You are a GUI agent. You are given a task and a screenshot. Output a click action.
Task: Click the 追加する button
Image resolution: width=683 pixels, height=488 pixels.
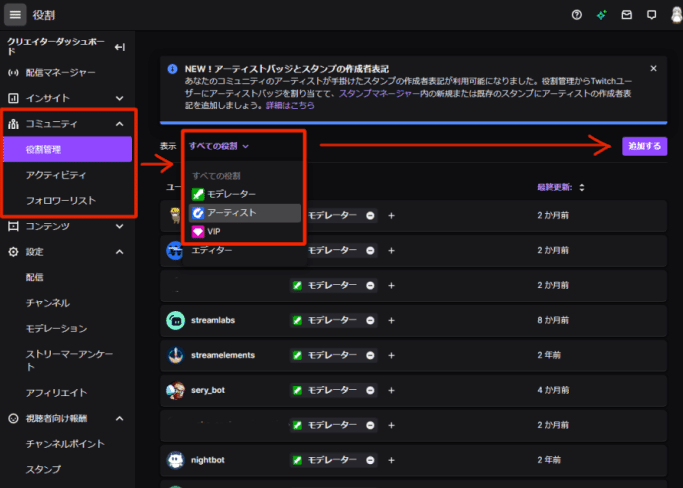tap(644, 146)
